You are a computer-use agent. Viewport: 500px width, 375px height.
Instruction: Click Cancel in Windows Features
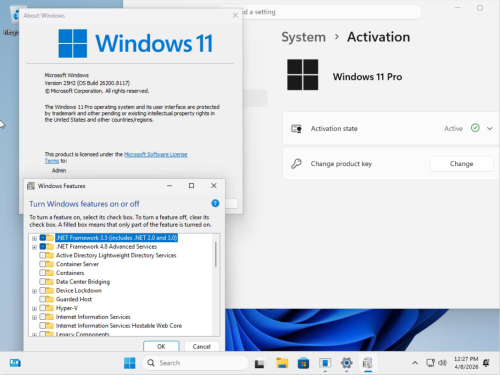(x=202, y=346)
